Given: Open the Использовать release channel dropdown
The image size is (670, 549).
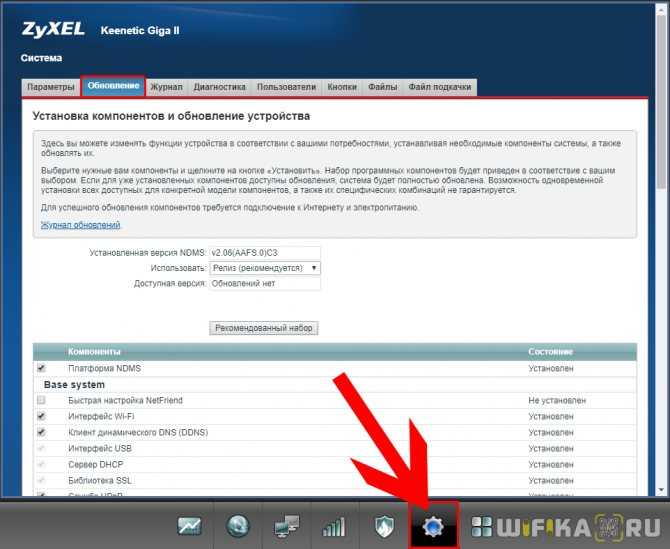Looking at the screenshot, I should (x=265, y=268).
